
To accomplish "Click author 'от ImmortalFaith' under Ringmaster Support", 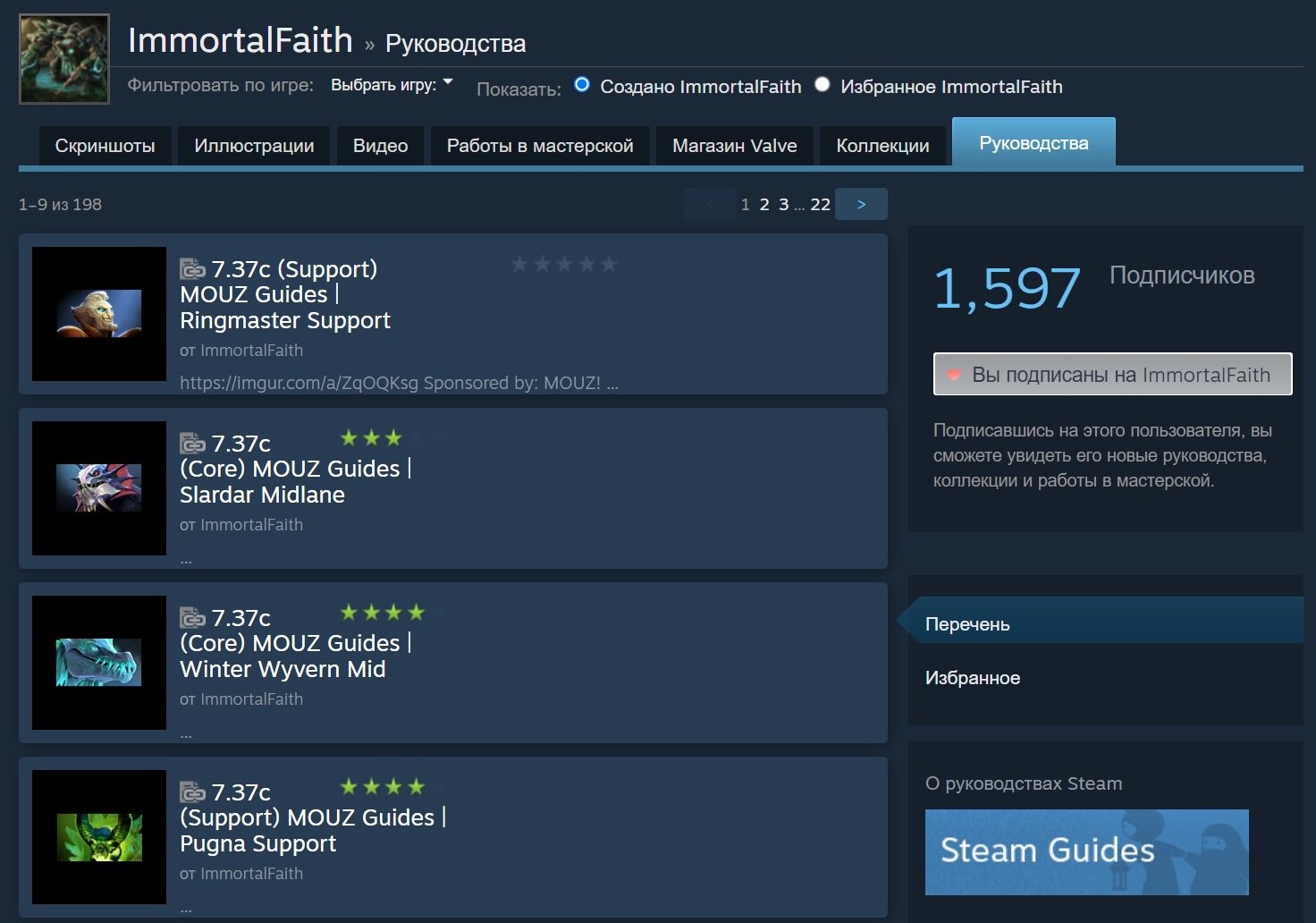I will tap(241, 351).
